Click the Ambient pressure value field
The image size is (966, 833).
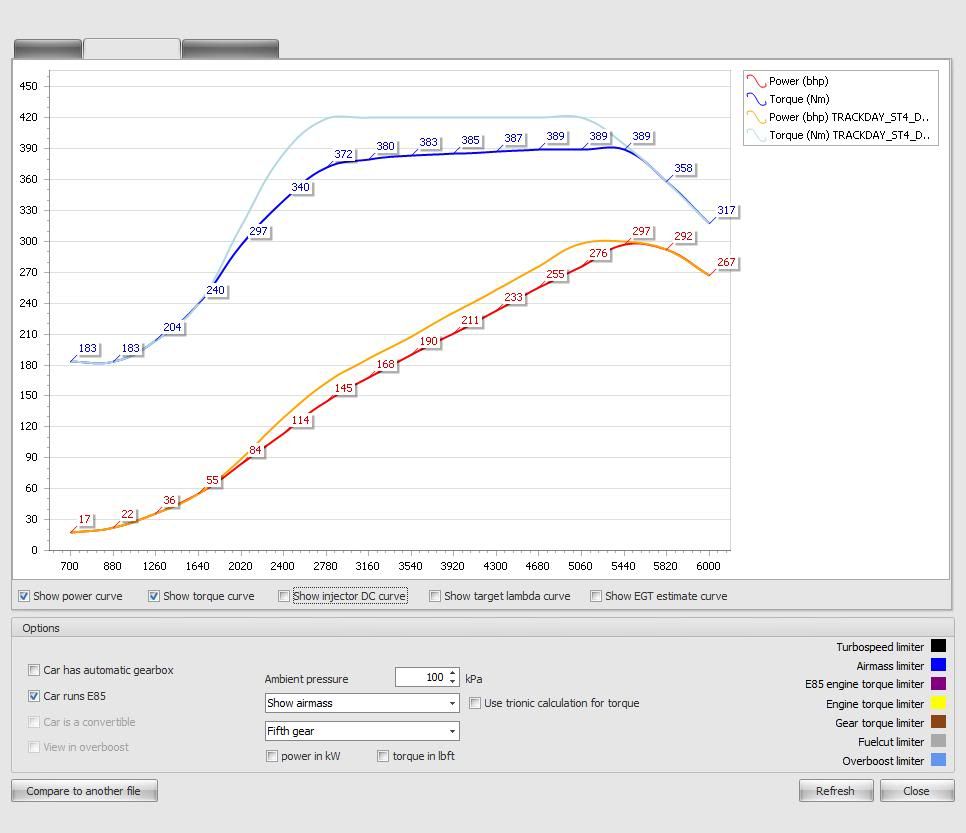coord(421,678)
